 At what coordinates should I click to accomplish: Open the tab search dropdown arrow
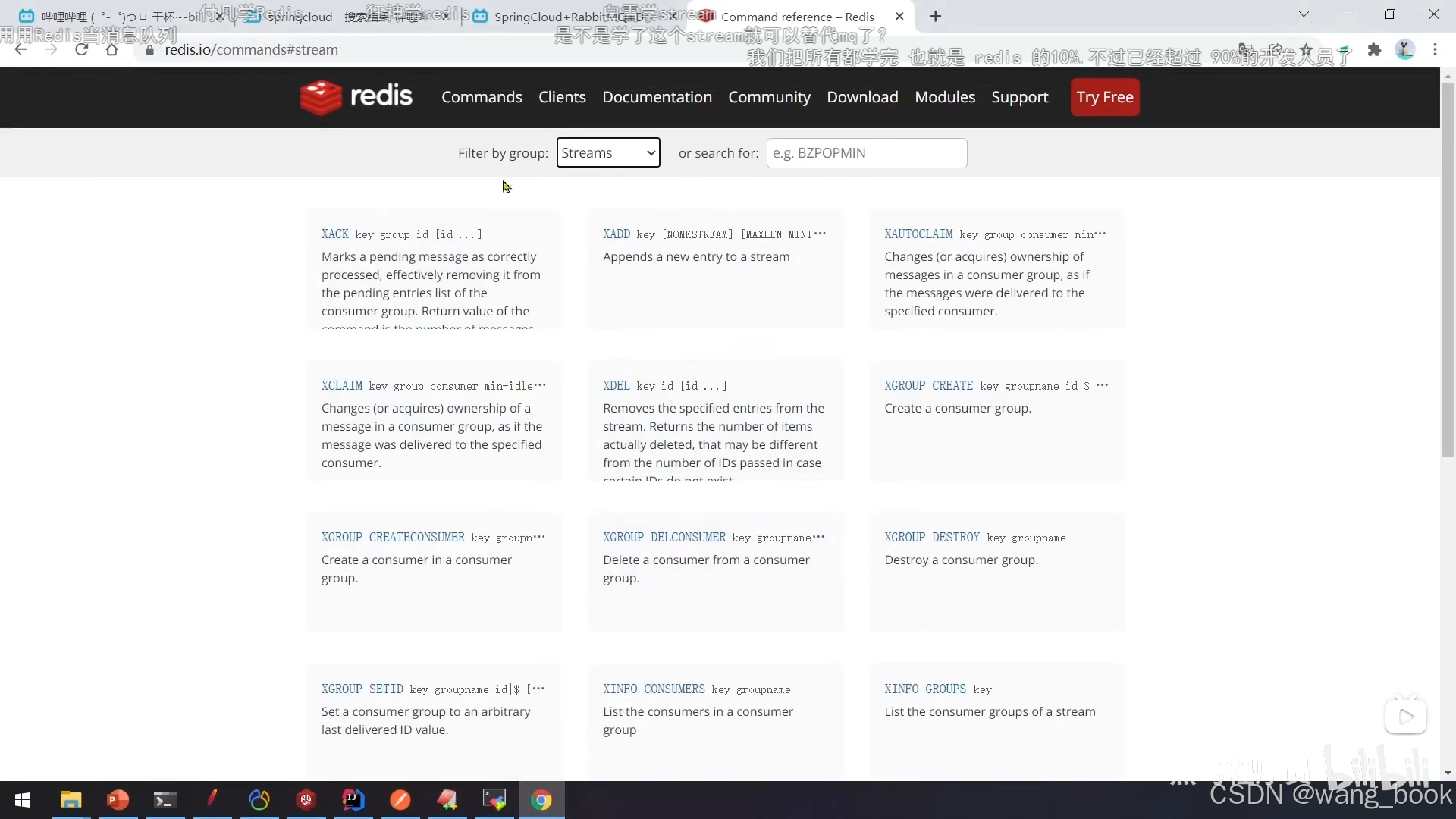pyautogui.click(x=1304, y=14)
